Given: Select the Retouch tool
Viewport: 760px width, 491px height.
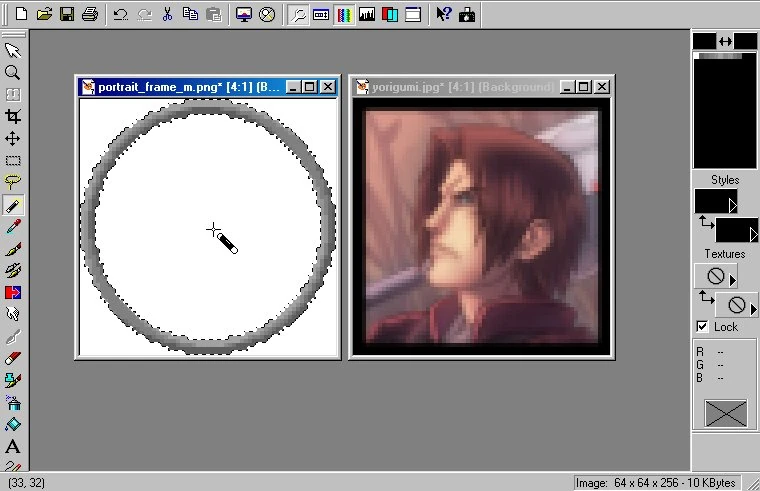Looking at the screenshot, I should 13,315.
